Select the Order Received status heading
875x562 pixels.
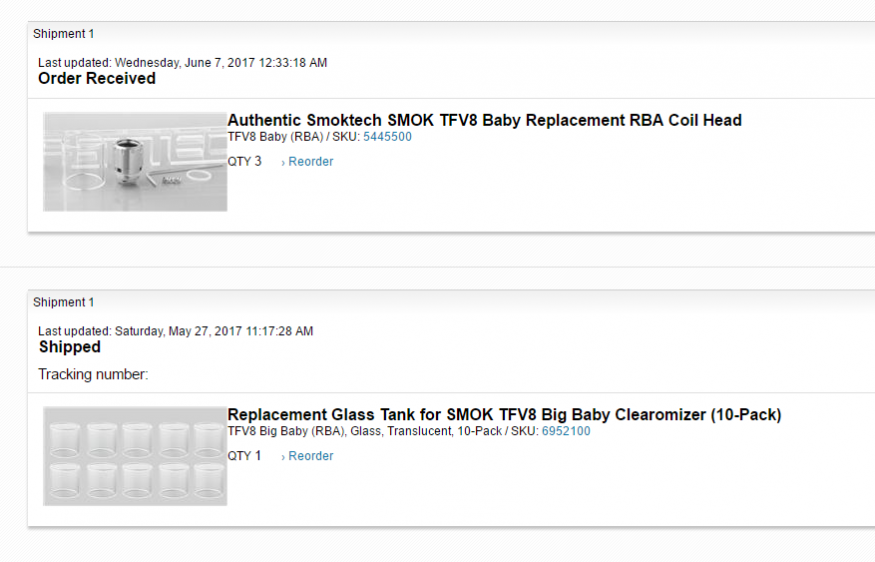point(97,78)
